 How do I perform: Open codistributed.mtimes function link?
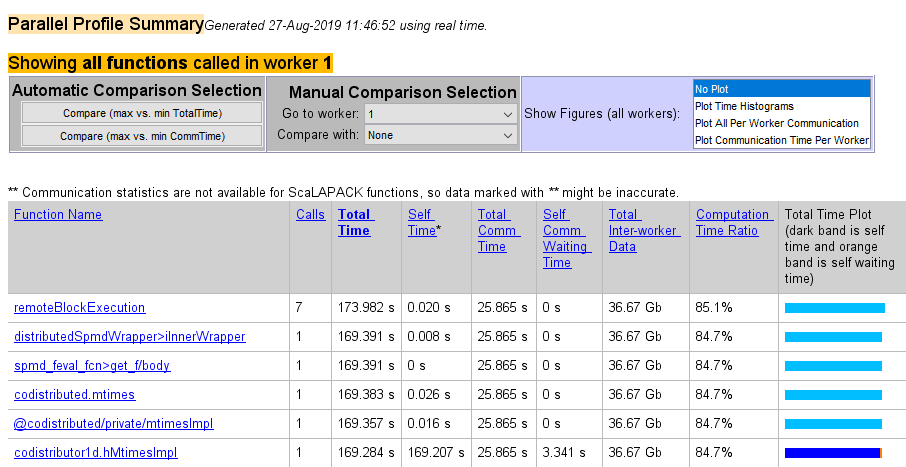[75, 395]
